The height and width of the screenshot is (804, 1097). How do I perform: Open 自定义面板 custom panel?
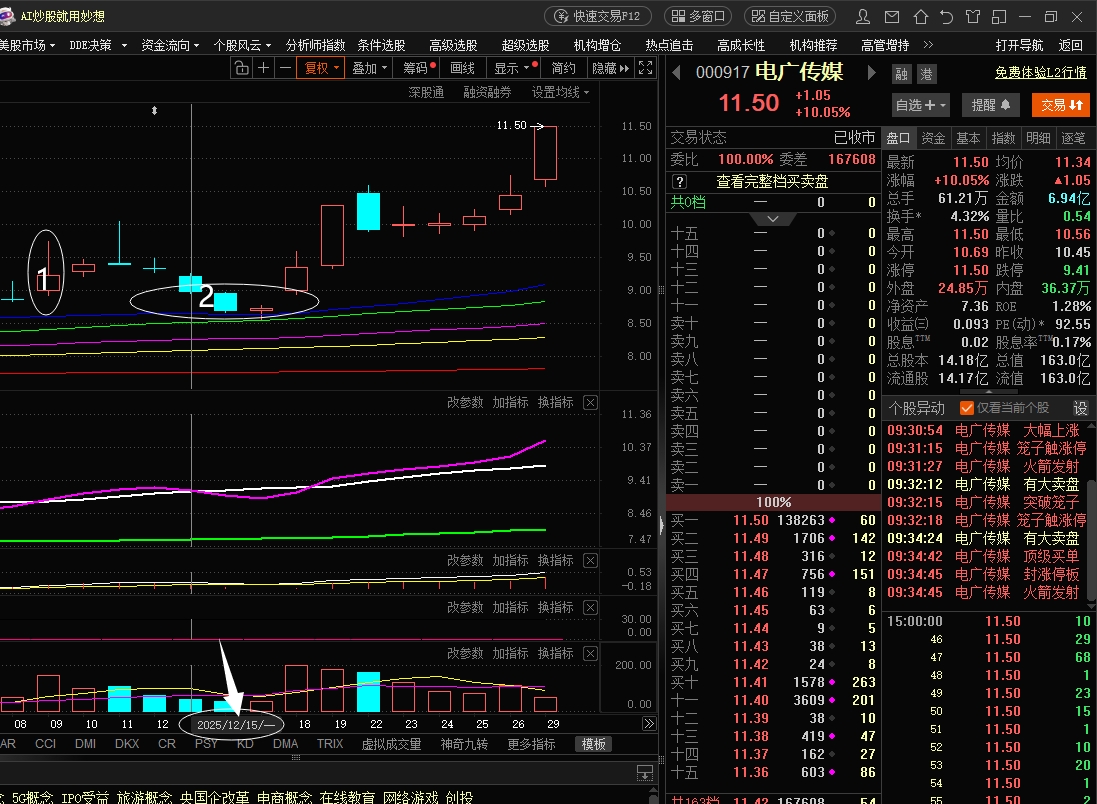[x=791, y=16]
